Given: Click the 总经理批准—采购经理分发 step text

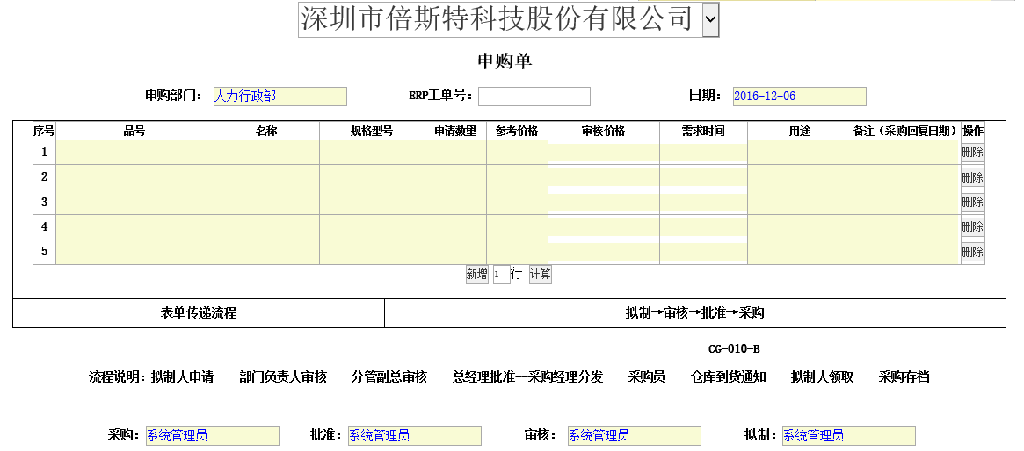Looking at the screenshot, I should coord(528,377).
